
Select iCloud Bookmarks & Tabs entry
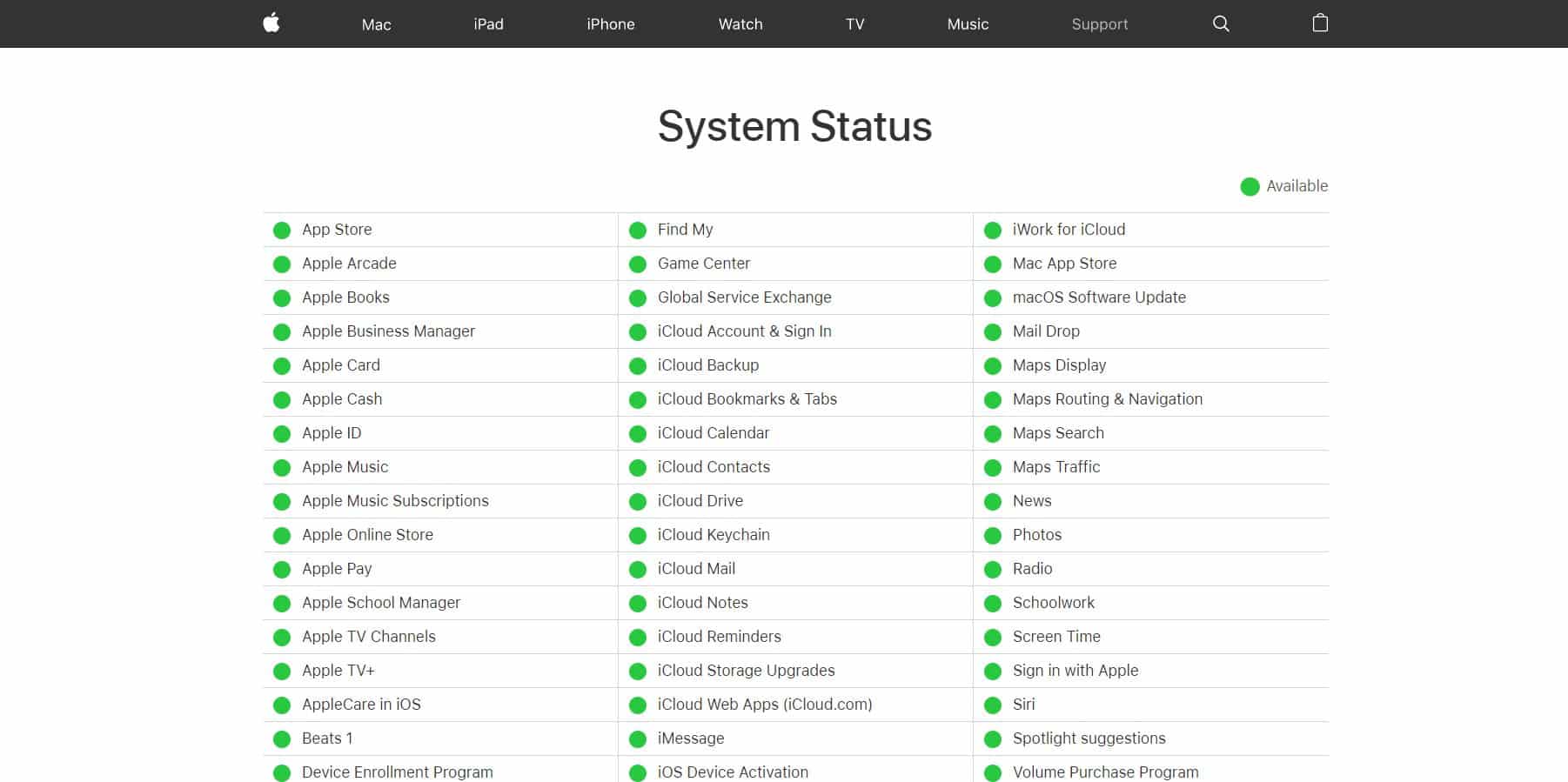pyautogui.click(x=747, y=399)
